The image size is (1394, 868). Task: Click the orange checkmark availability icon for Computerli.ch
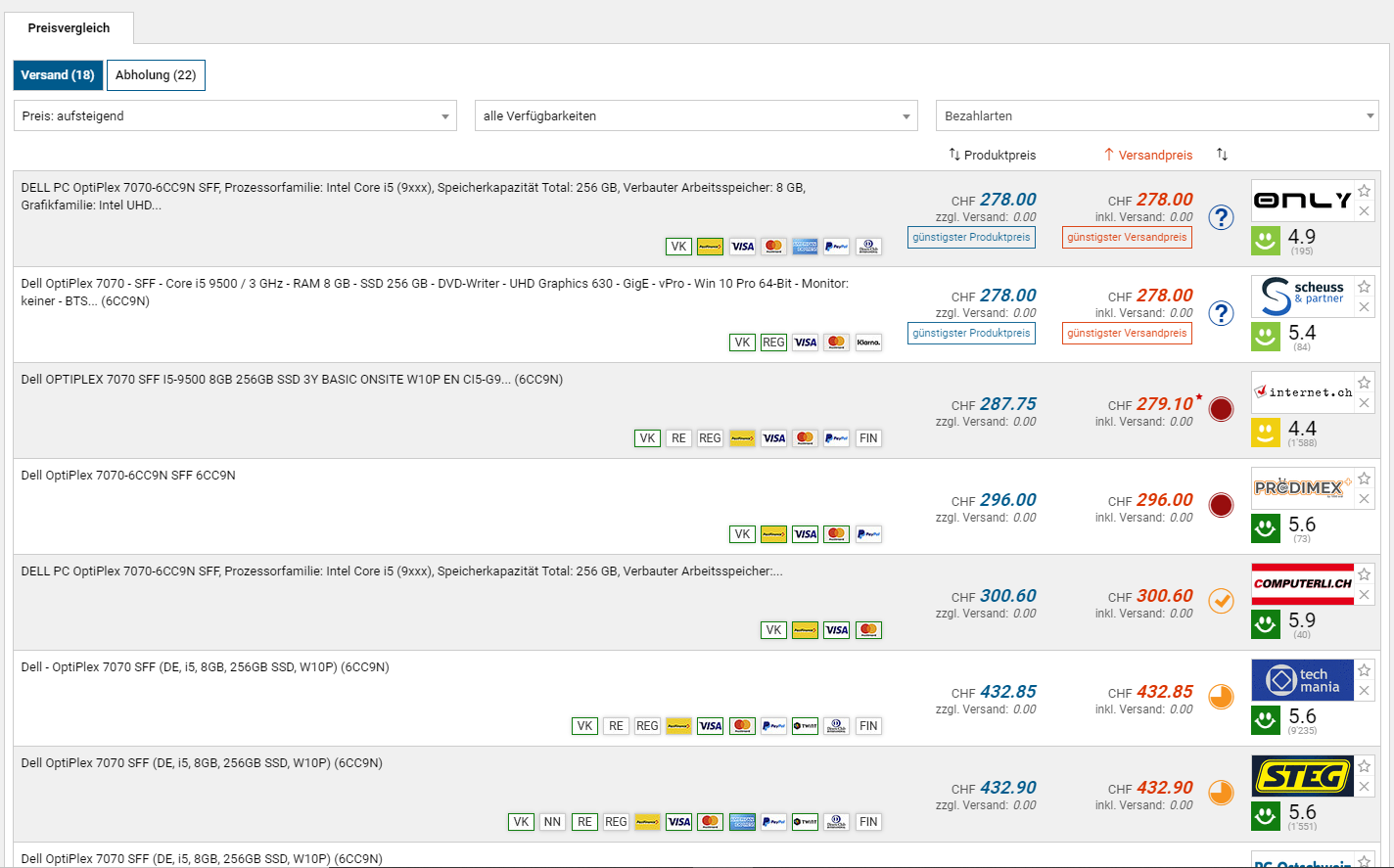coord(1221,601)
